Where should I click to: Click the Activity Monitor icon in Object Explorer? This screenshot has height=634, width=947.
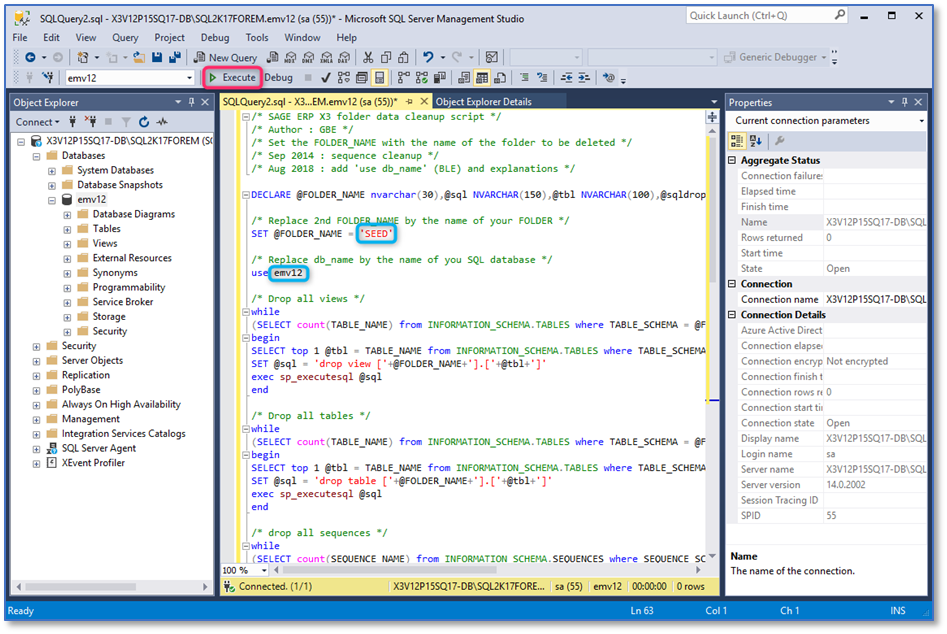coord(161,122)
